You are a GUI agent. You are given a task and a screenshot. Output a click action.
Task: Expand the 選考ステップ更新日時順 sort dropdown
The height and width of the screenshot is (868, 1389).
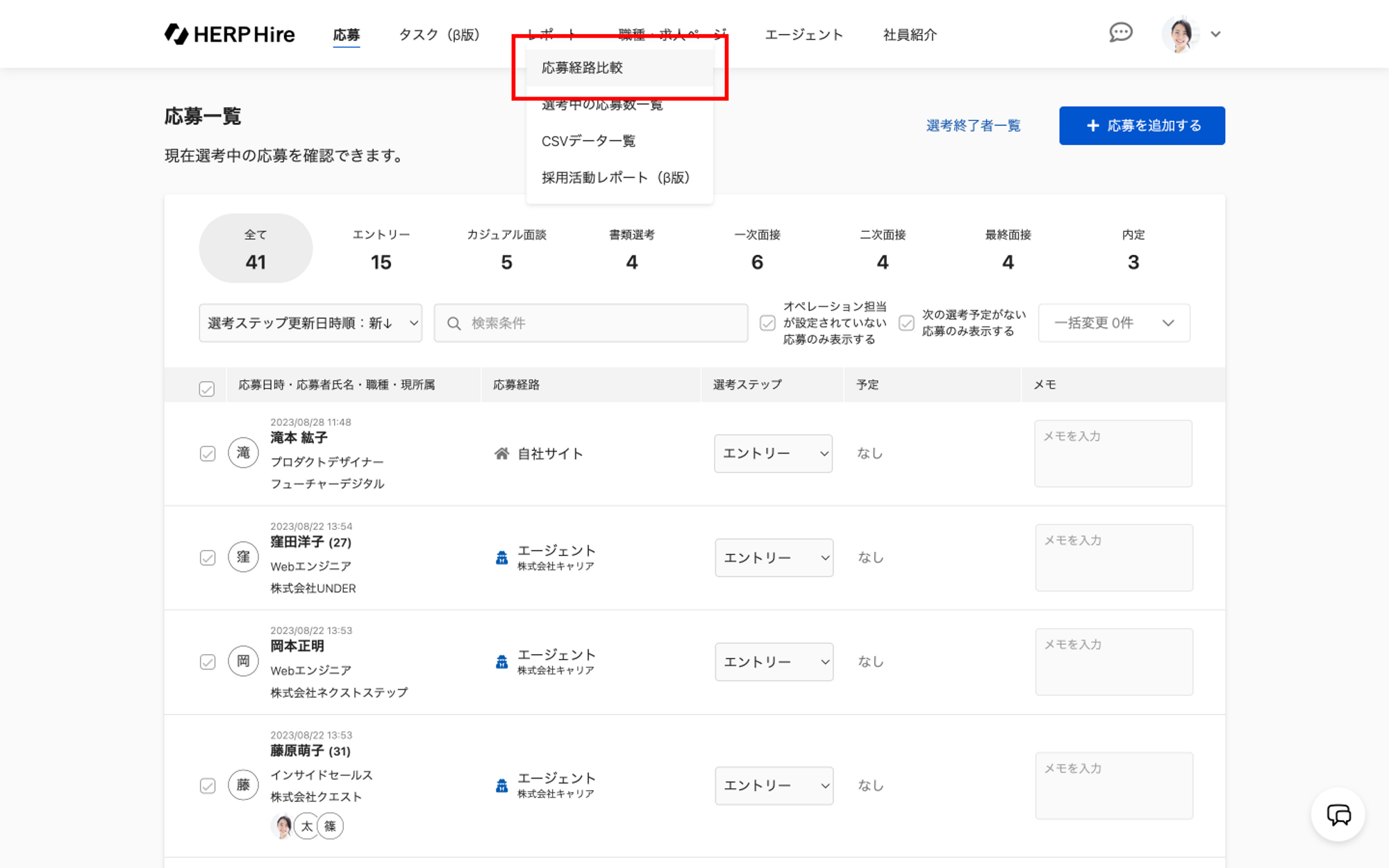pos(310,323)
